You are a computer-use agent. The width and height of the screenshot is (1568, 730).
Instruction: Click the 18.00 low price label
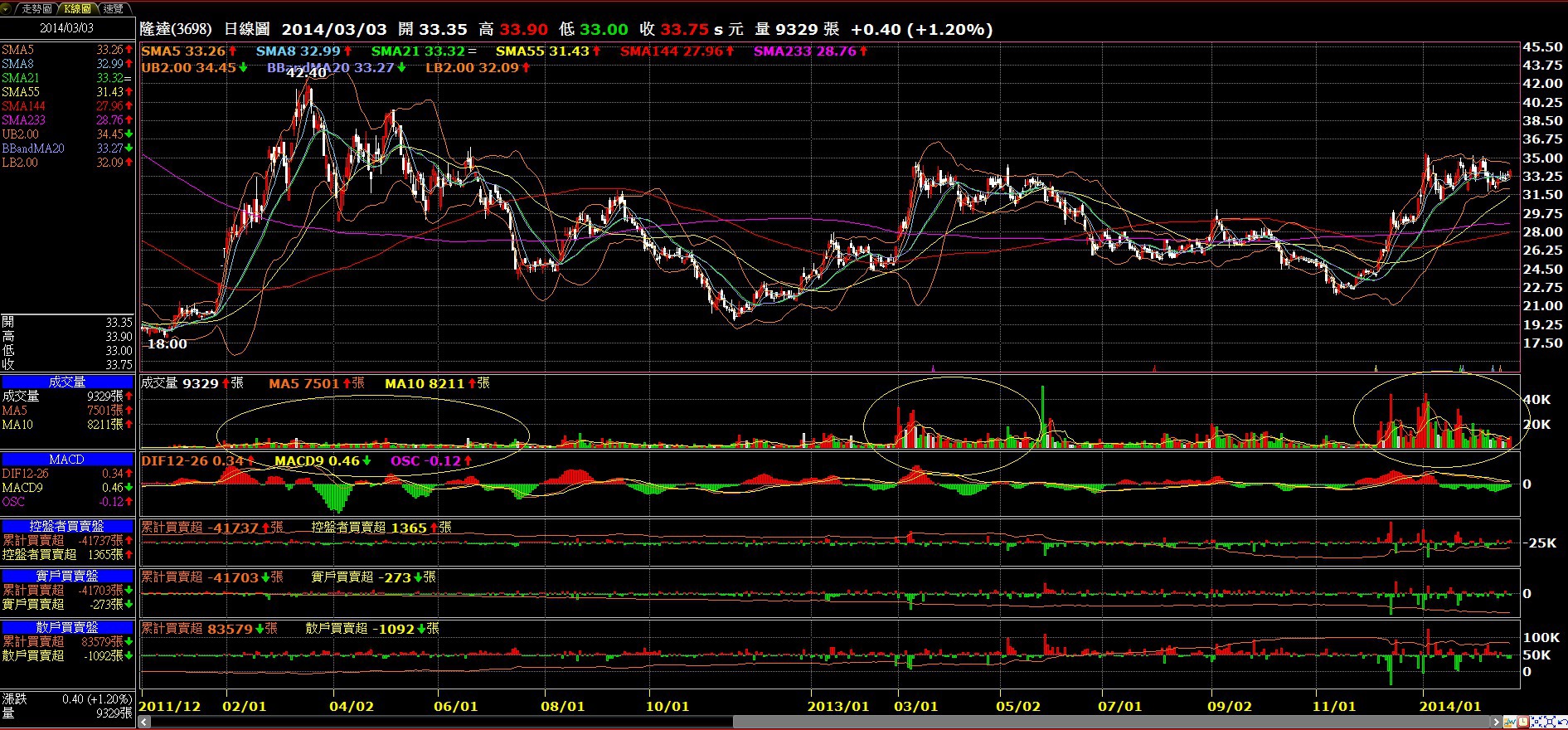(167, 344)
